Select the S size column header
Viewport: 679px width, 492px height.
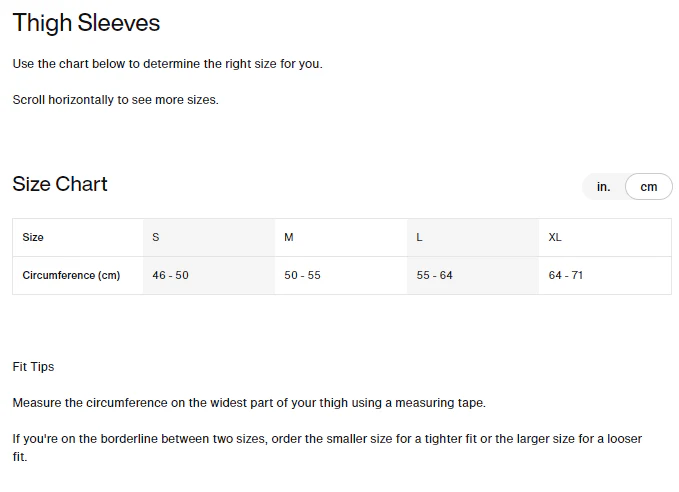209,237
